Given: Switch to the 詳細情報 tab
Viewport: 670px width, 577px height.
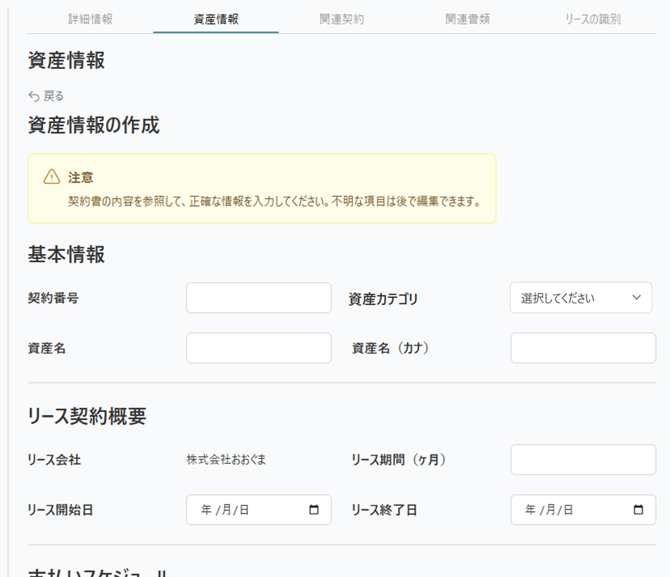Looking at the screenshot, I should (x=91, y=19).
